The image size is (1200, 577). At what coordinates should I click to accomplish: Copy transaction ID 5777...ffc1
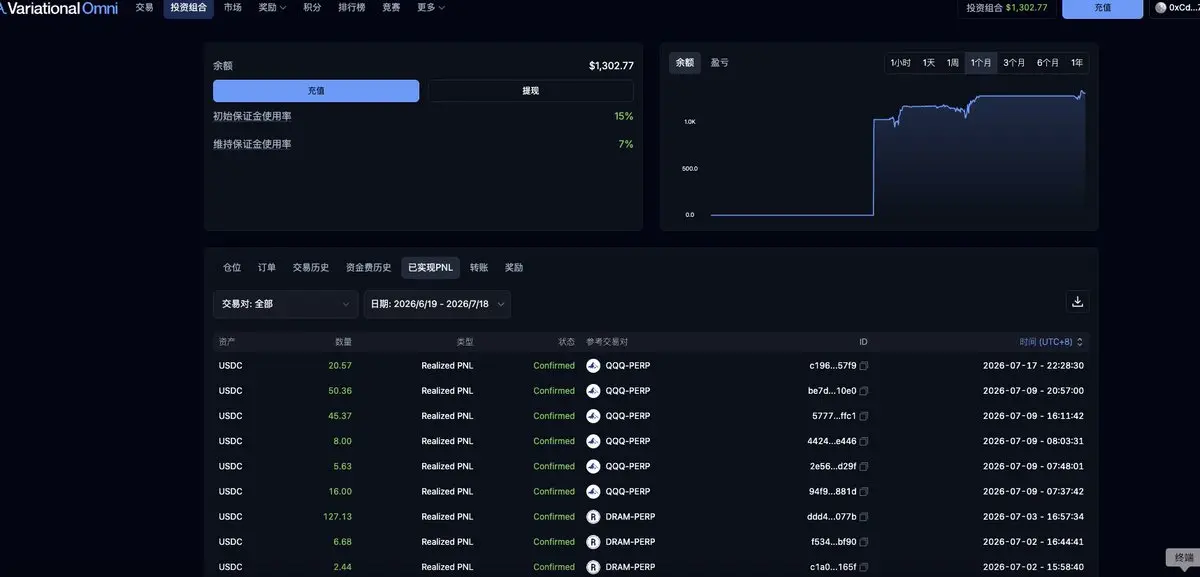point(864,416)
